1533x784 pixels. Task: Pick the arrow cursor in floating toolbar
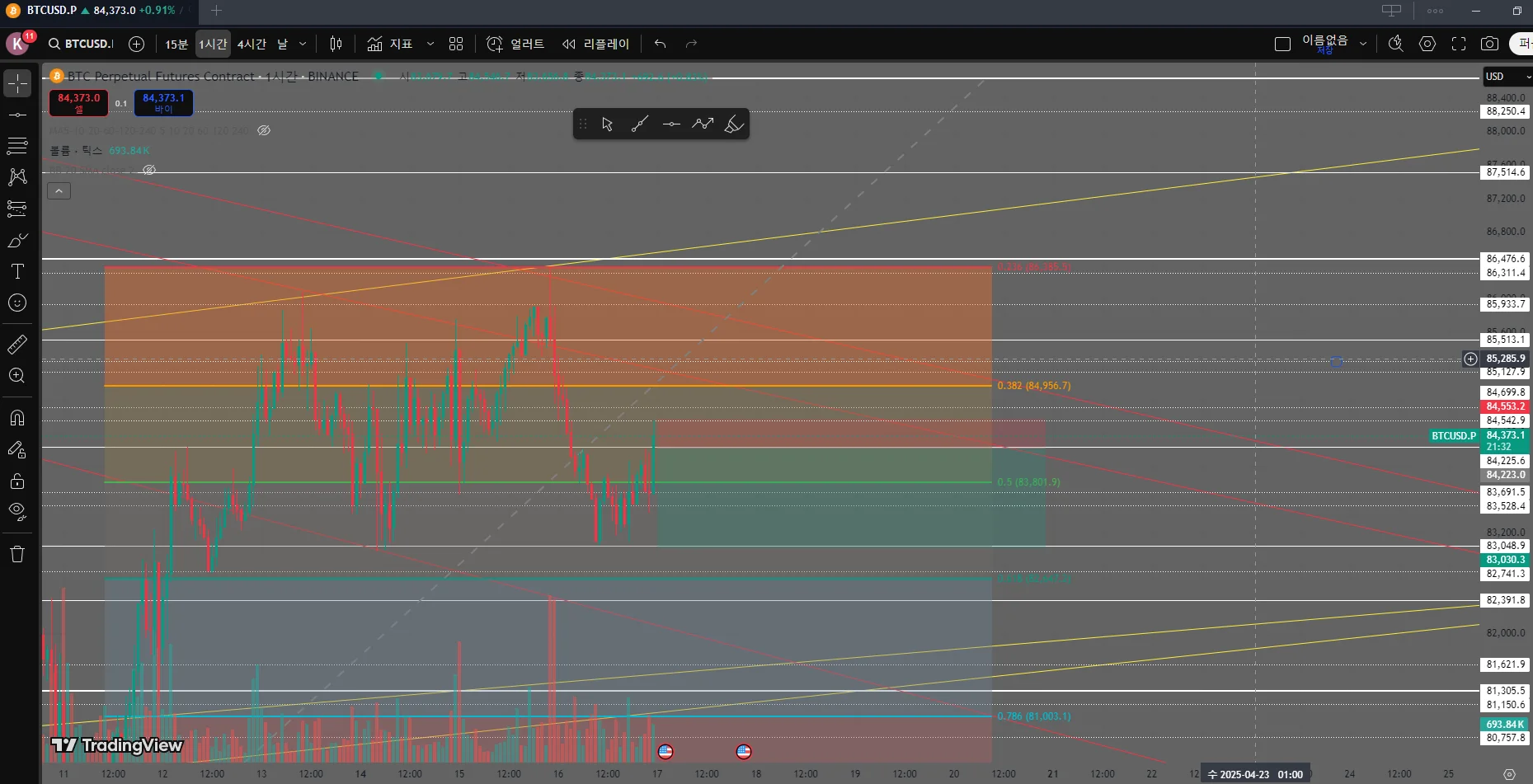tap(608, 124)
